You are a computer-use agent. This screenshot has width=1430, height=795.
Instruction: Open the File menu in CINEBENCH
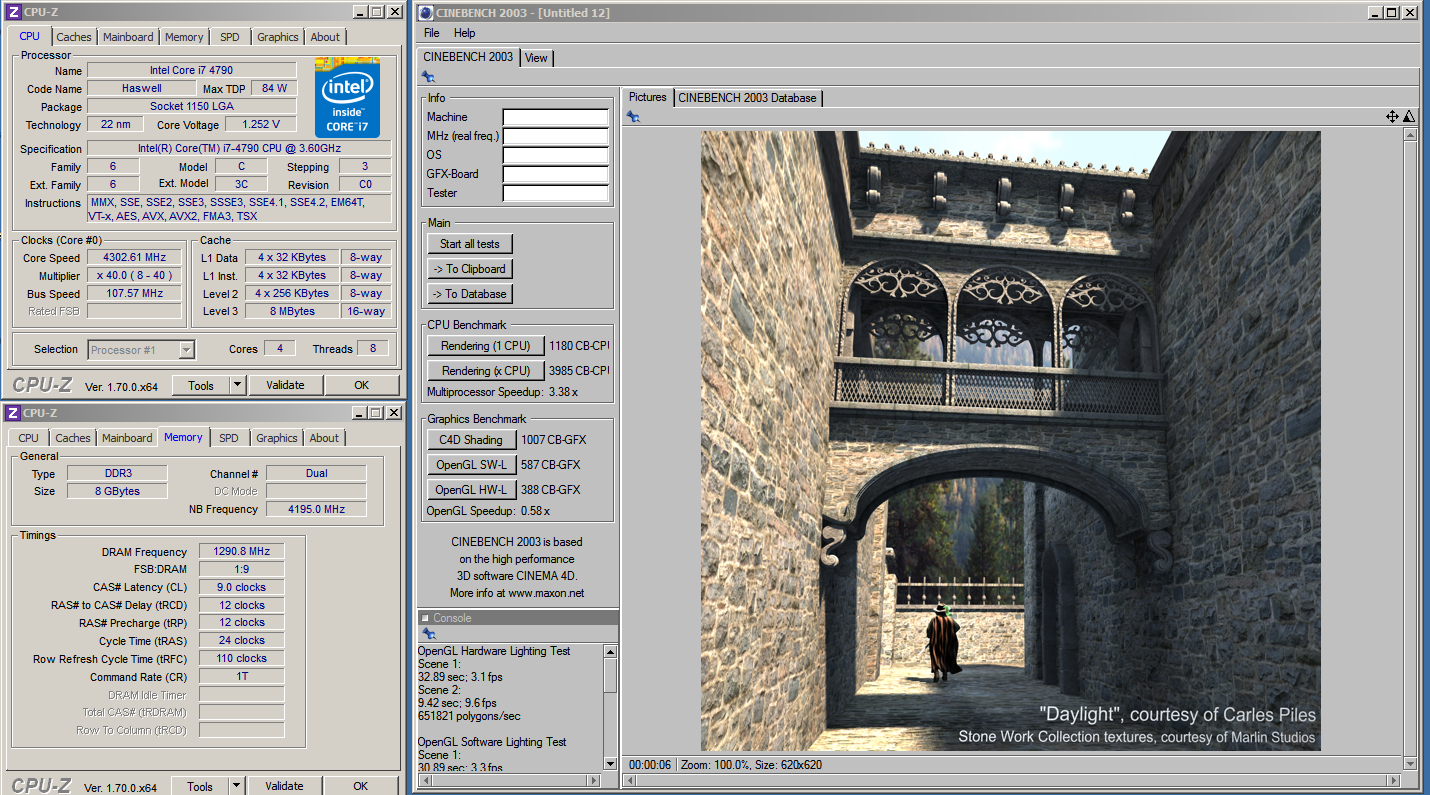point(432,33)
